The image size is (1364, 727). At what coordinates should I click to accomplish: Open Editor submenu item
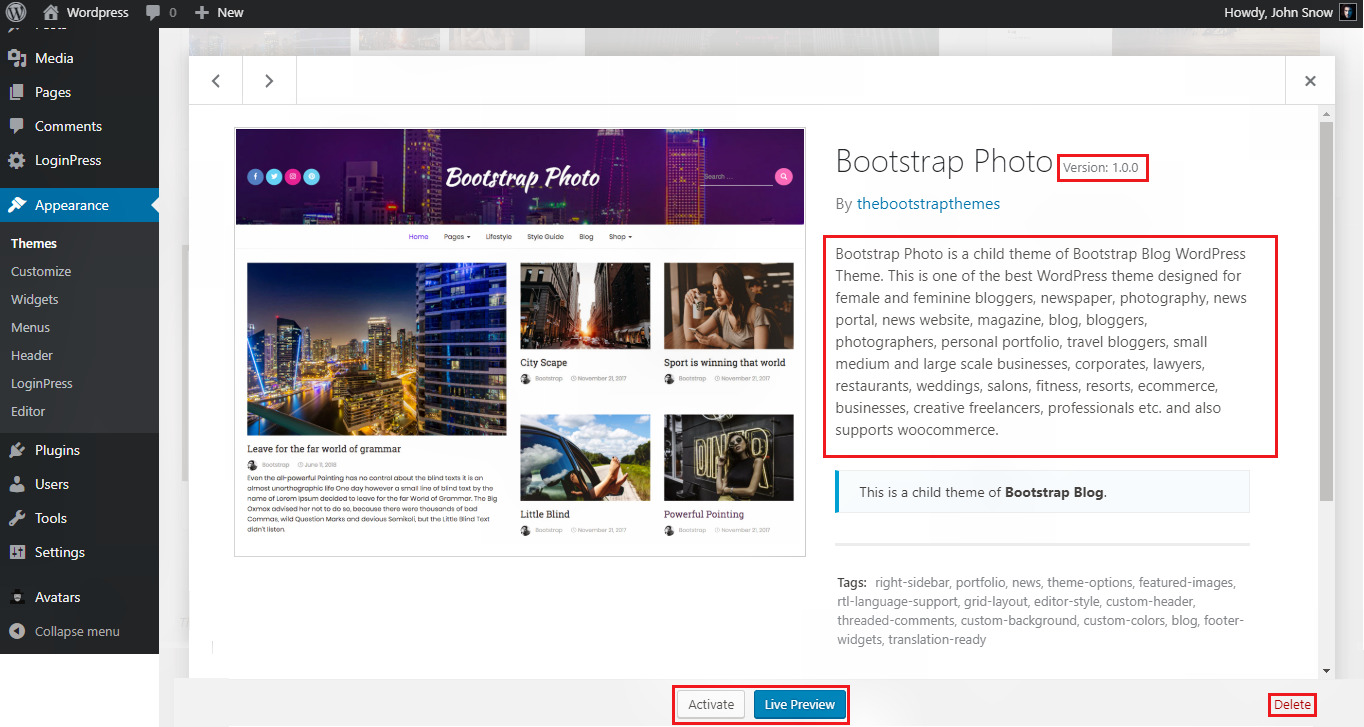point(28,411)
